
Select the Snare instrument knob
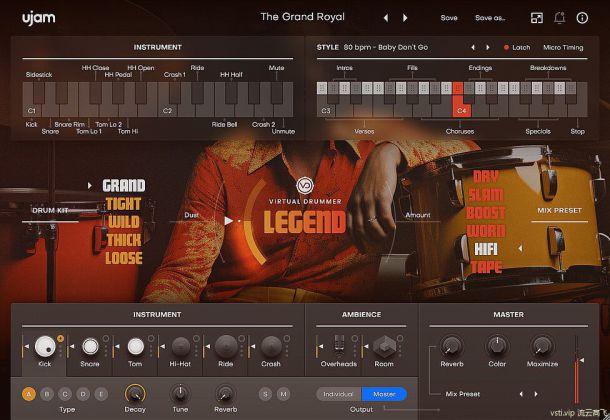pyautogui.click(x=90, y=346)
